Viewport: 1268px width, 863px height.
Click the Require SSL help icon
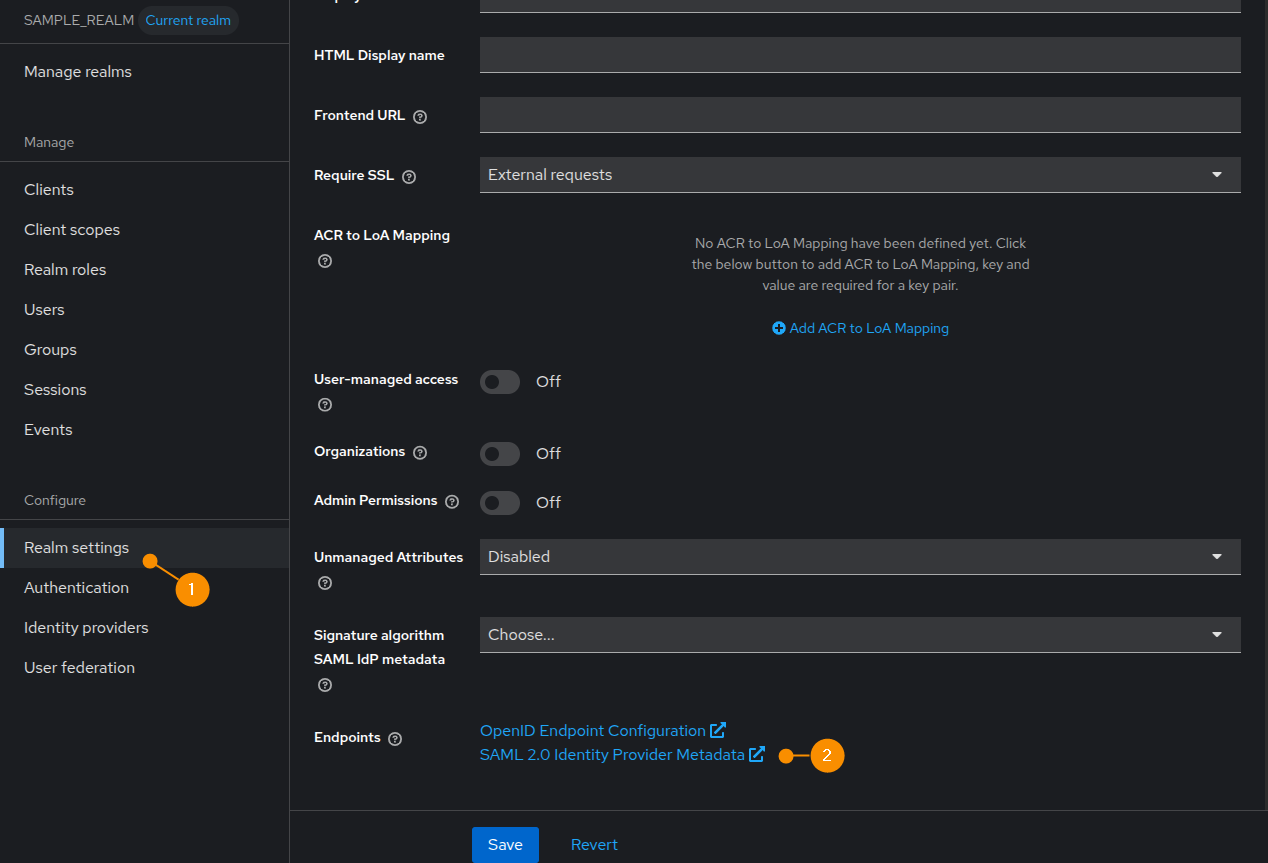pos(409,176)
